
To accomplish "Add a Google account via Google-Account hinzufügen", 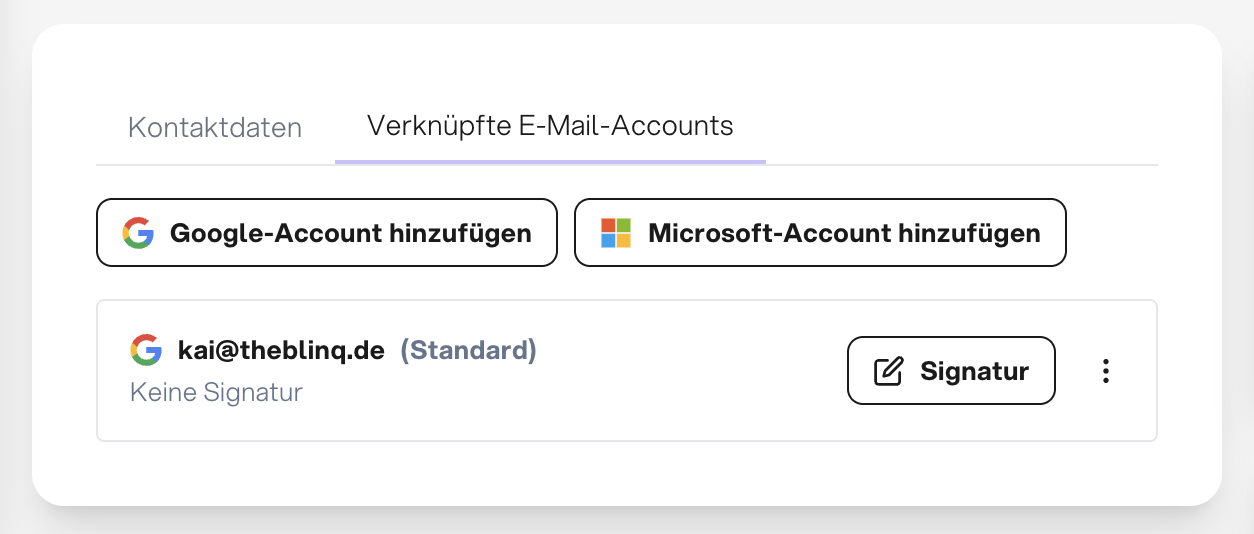I will (x=327, y=233).
